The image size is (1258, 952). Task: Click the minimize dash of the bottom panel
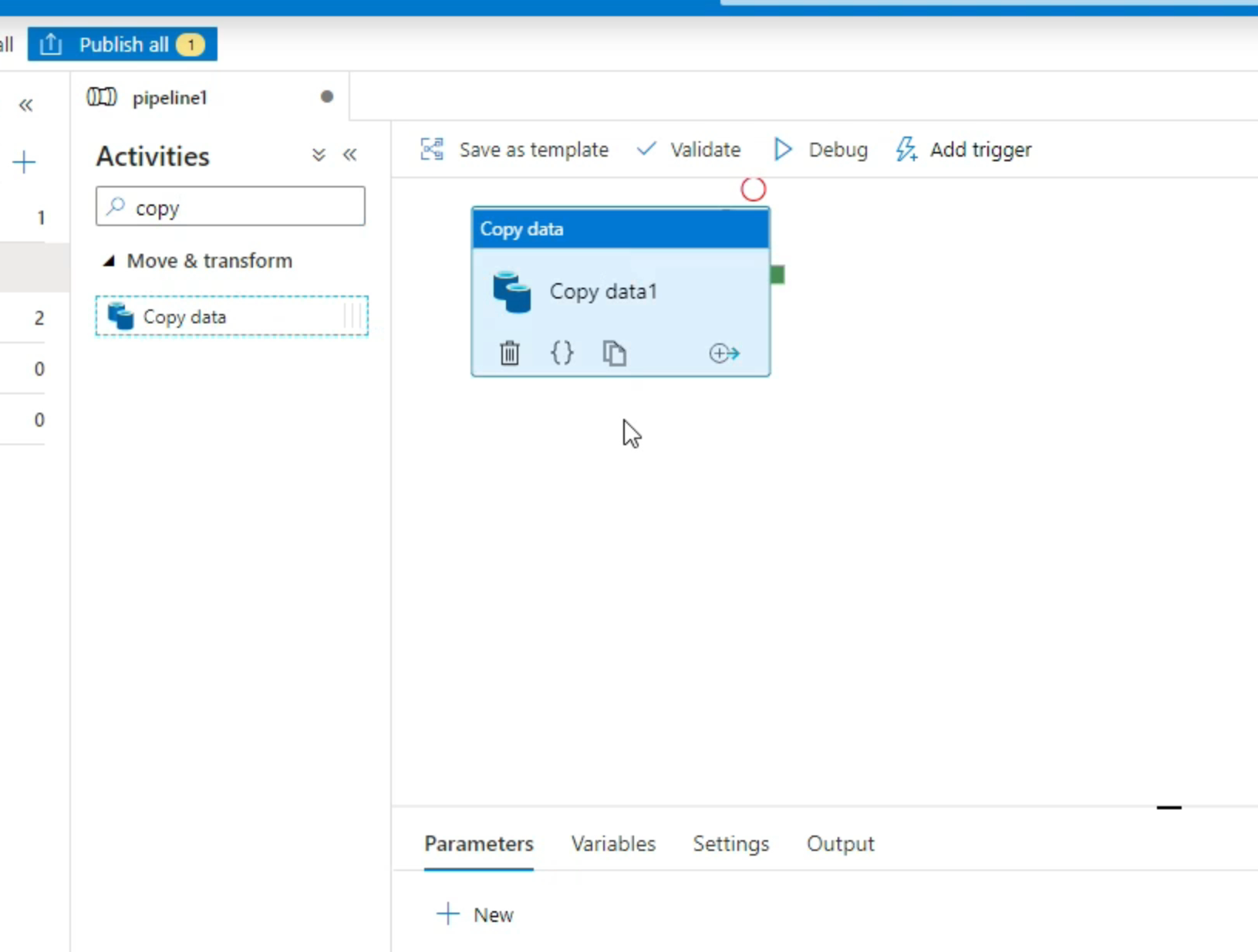click(x=1169, y=808)
